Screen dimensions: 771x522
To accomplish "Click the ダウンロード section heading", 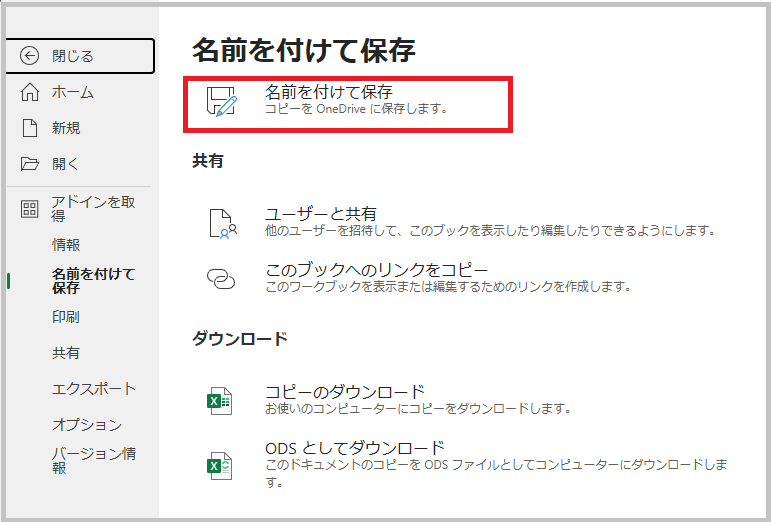I will click(240, 339).
